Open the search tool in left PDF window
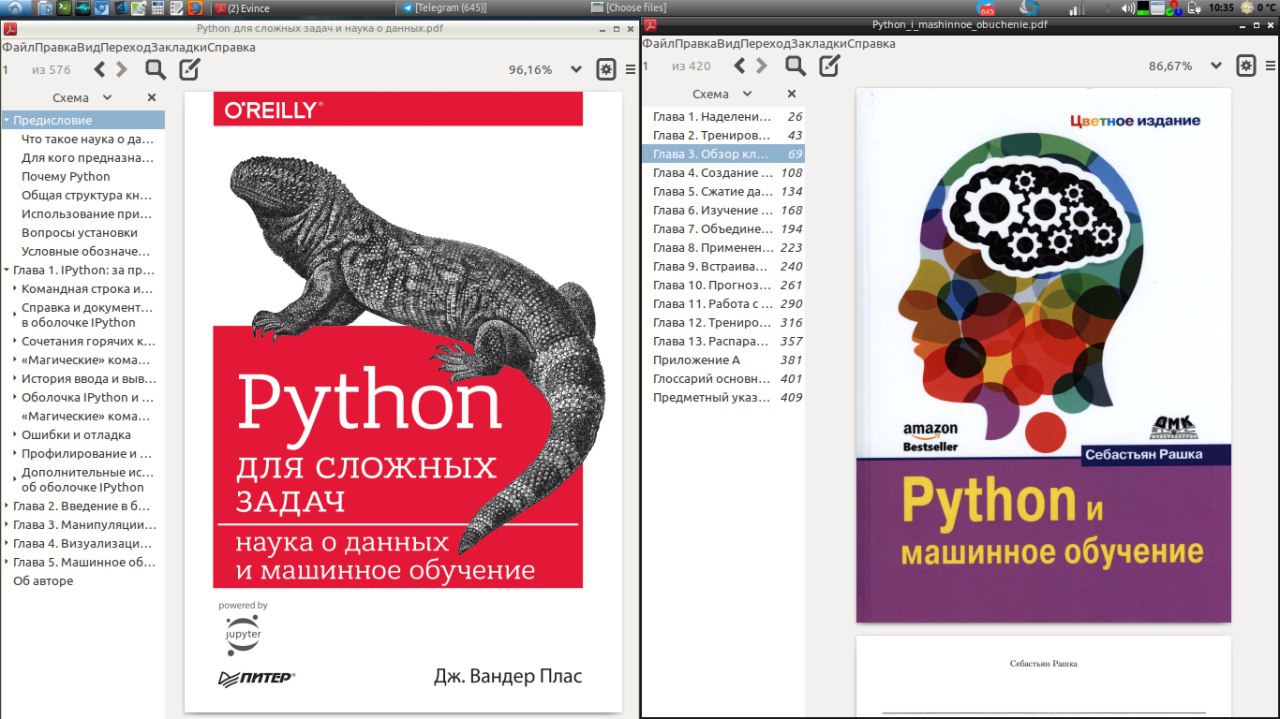1280x719 pixels. point(155,69)
